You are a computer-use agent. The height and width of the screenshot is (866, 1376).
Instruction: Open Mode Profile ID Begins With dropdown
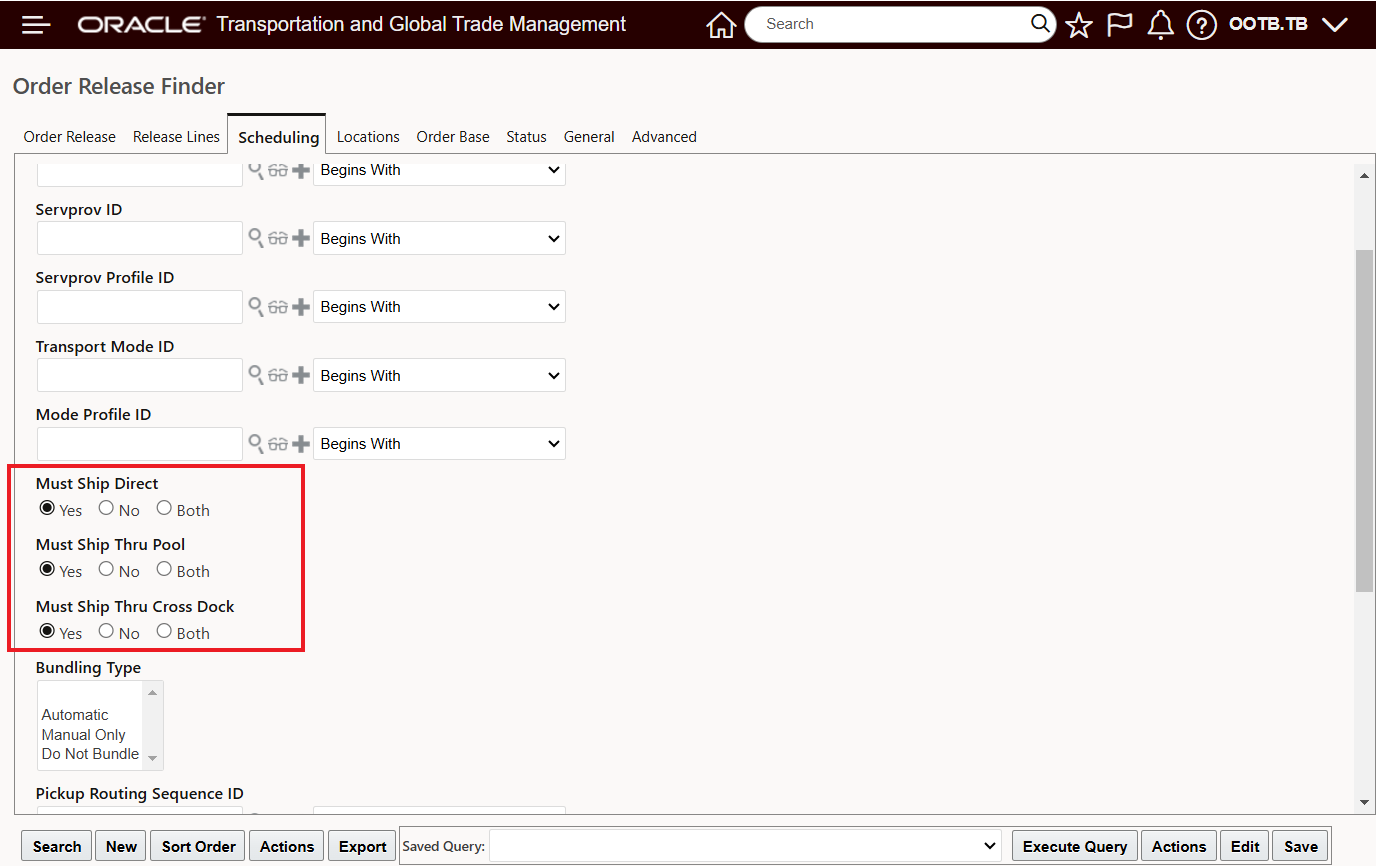pyautogui.click(x=439, y=444)
